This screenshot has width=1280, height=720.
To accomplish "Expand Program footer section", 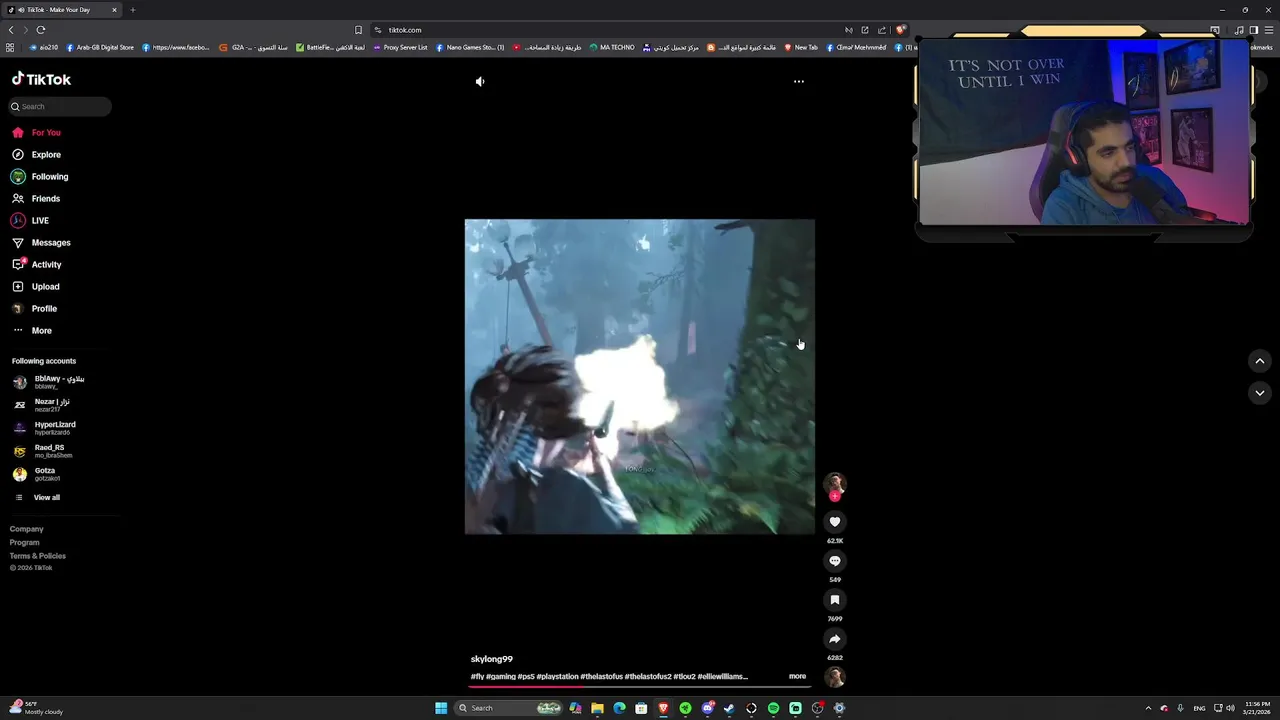I will coord(25,543).
